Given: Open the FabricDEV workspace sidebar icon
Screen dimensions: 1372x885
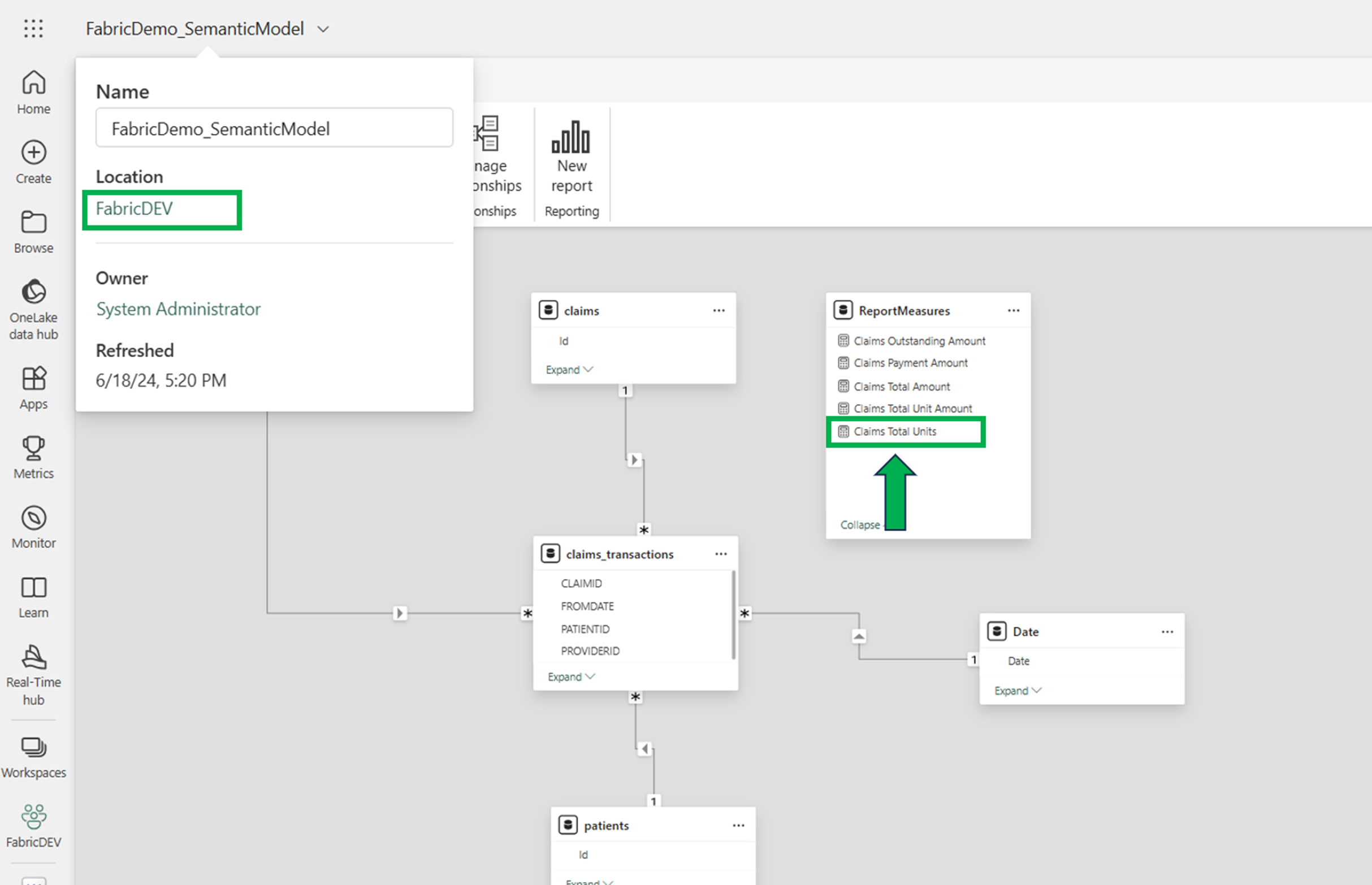Looking at the screenshot, I should [33, 826].
